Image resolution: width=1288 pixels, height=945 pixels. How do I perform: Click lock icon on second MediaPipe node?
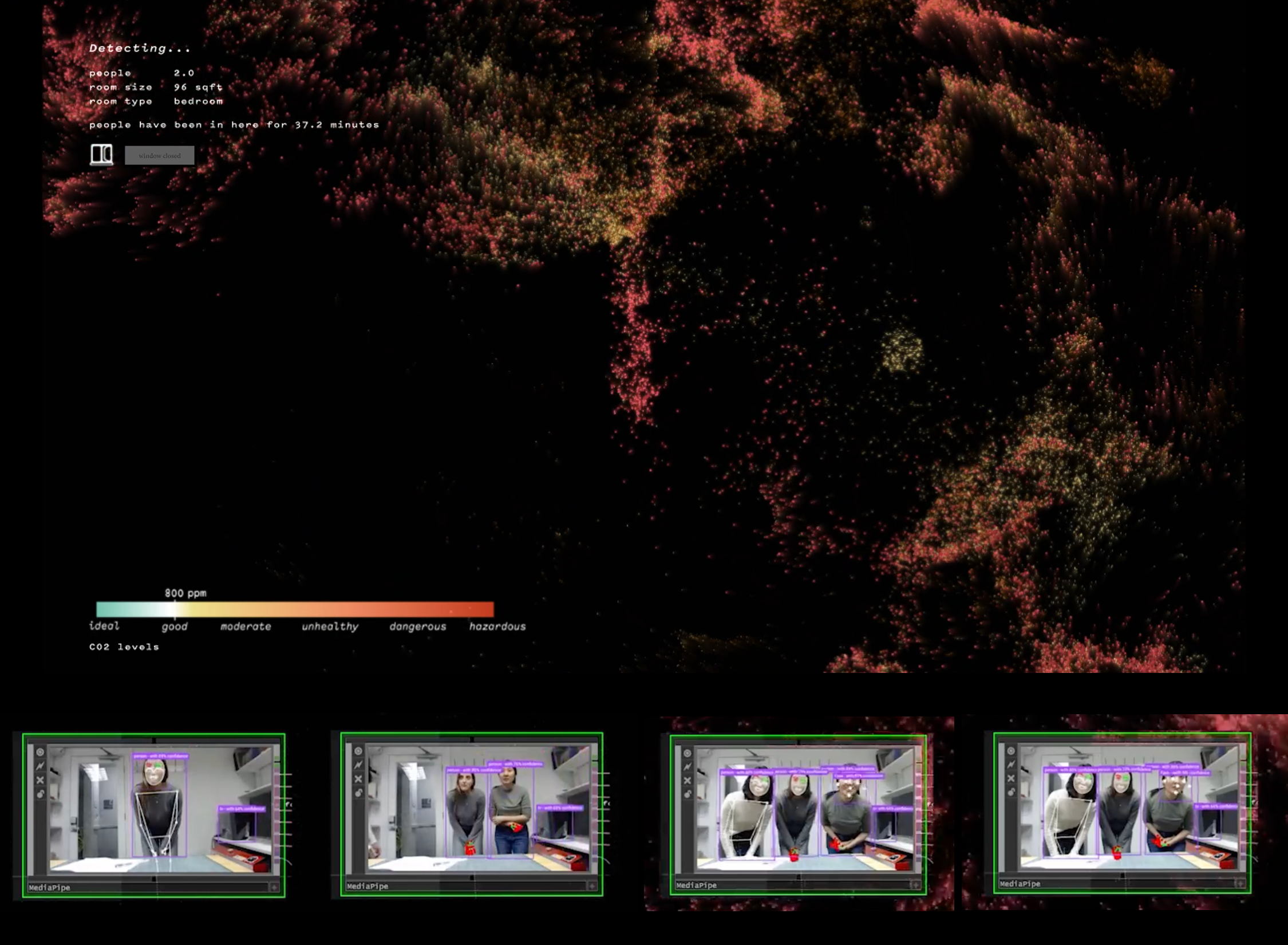358,793
